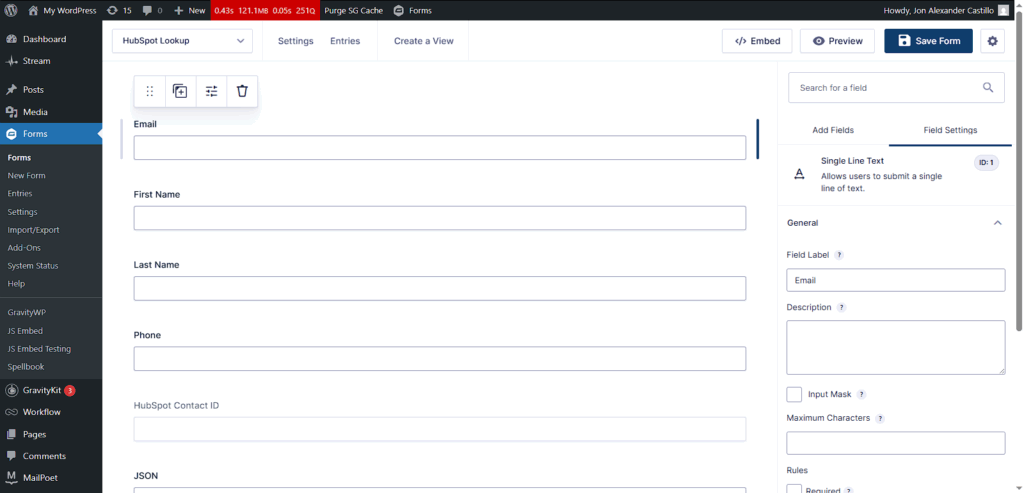
Task: Click Field Label help question mark icon
Action: point(839,255)
